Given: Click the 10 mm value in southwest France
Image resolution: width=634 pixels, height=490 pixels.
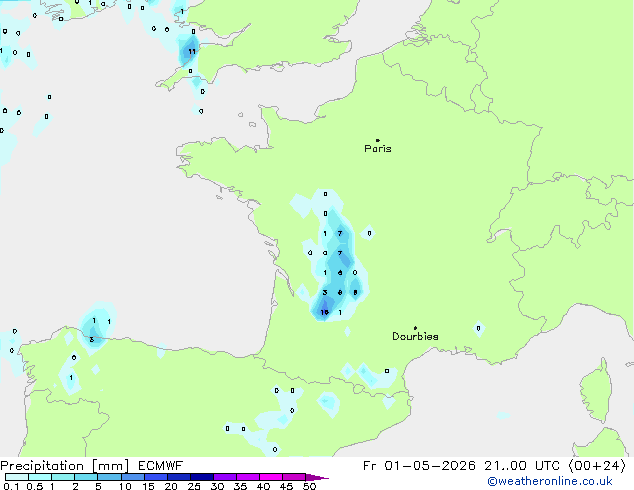Looking at the screenshot, I should click(324, 312).
